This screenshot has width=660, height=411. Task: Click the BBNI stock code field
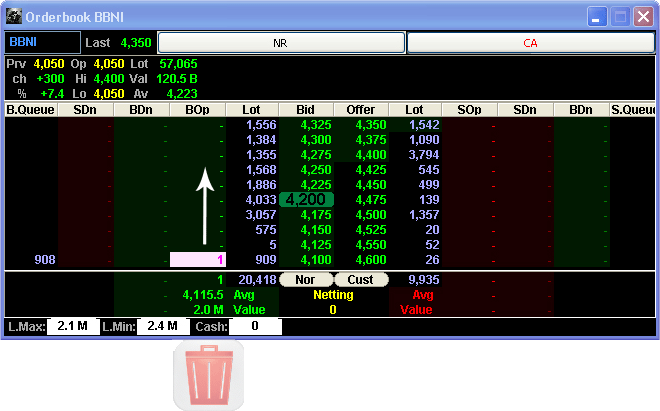tap(43, 43)
